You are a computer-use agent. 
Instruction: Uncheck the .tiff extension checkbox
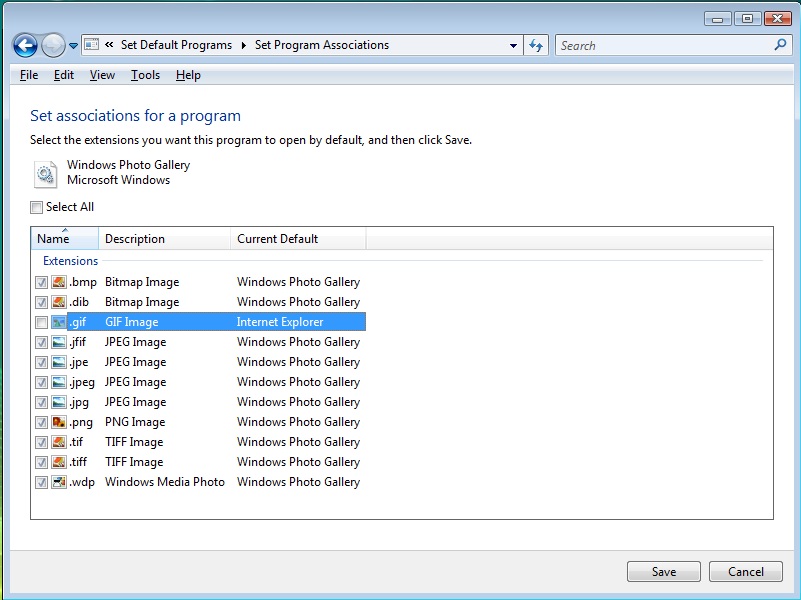click(x=41, y=462)
